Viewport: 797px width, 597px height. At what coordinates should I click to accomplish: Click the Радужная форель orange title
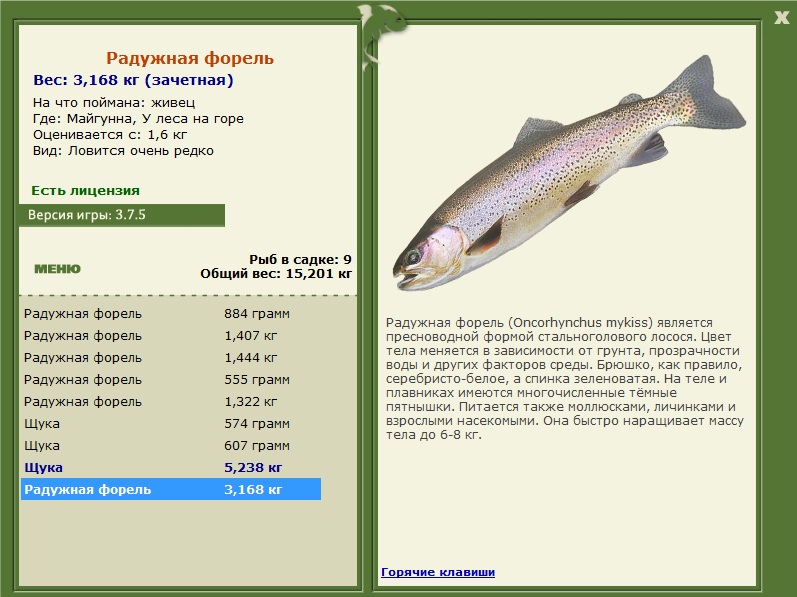pos(190,58)
